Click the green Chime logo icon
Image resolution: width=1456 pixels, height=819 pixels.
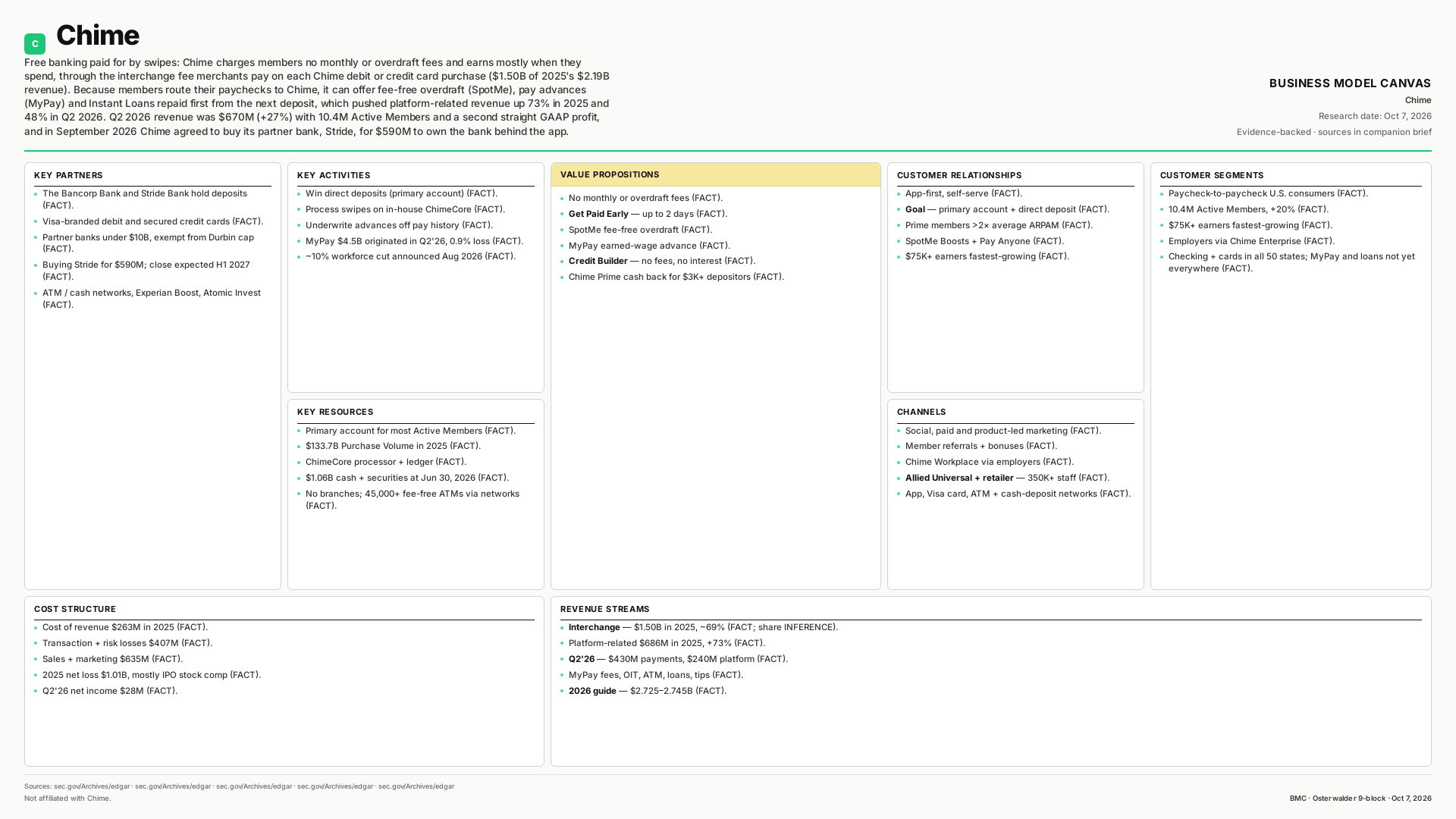click(x=35, y=44)
